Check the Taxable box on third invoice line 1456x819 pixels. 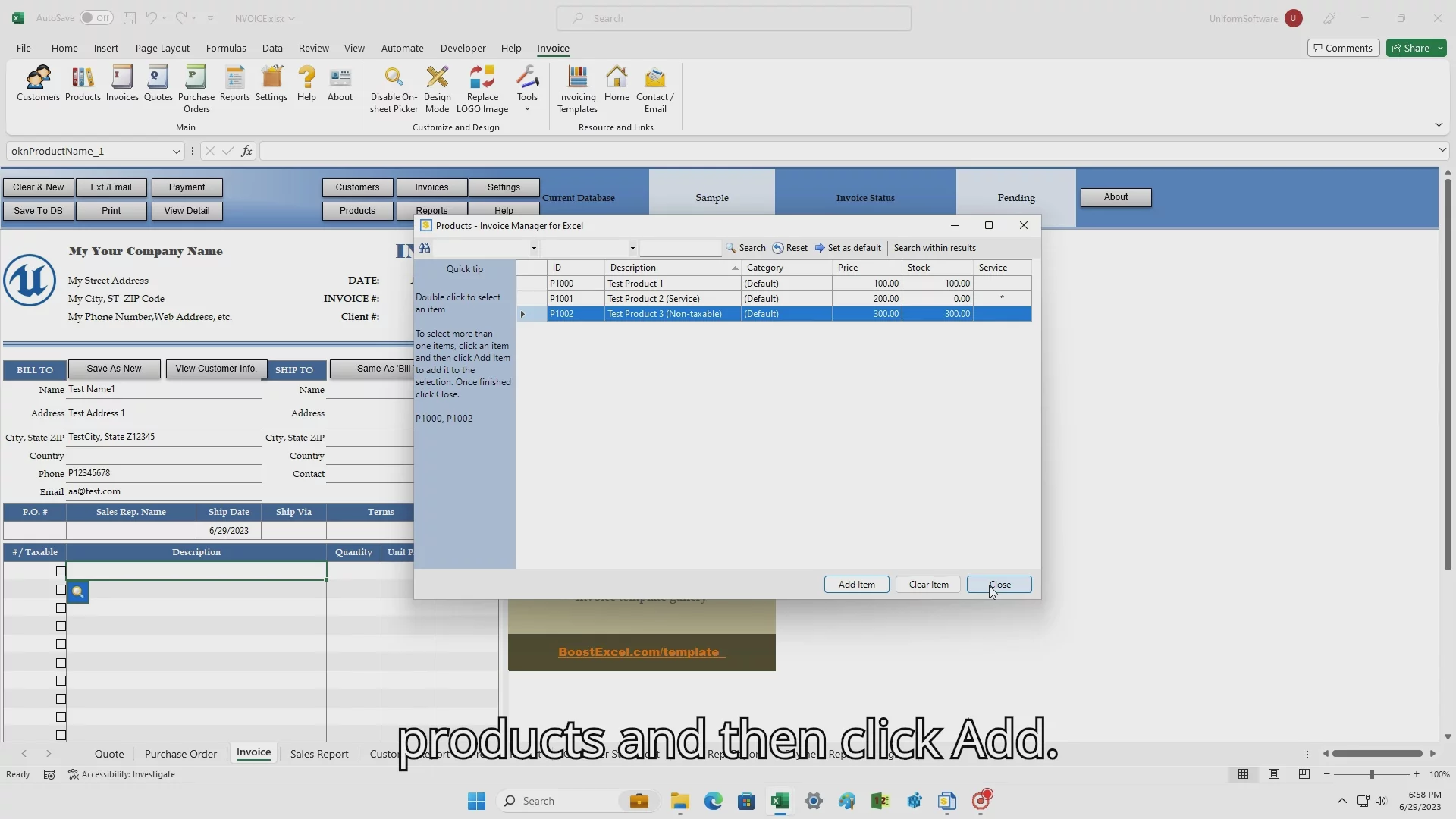coord(61,608)
